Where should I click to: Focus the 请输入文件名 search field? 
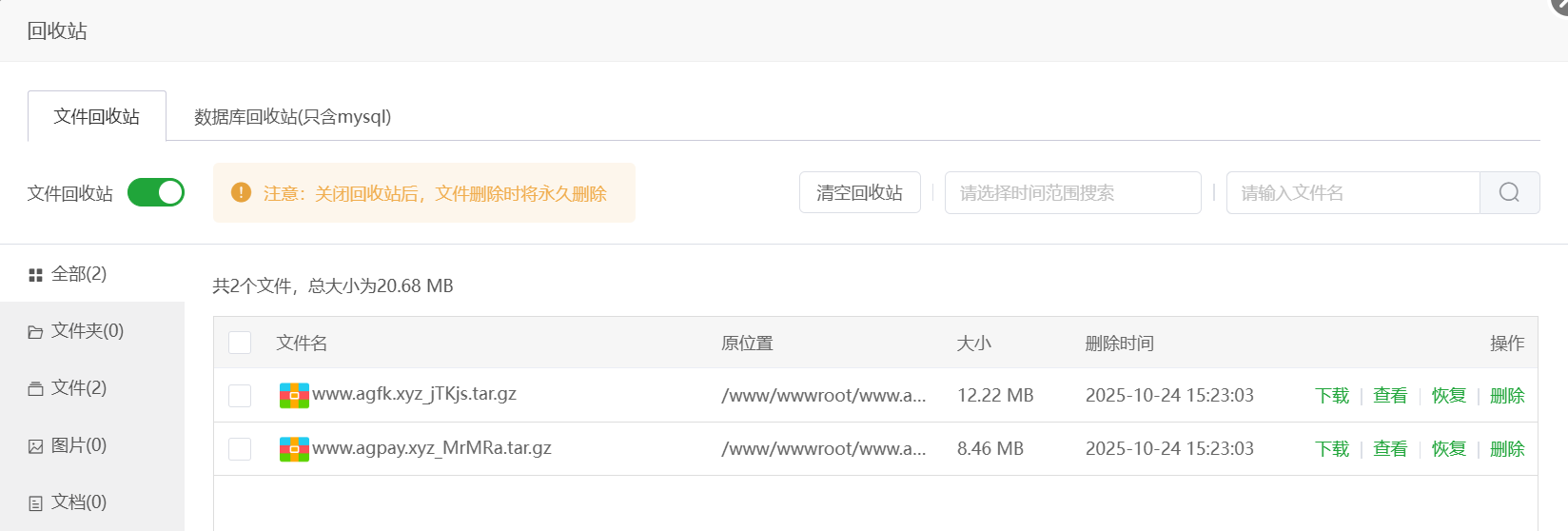click(1352, 193)
